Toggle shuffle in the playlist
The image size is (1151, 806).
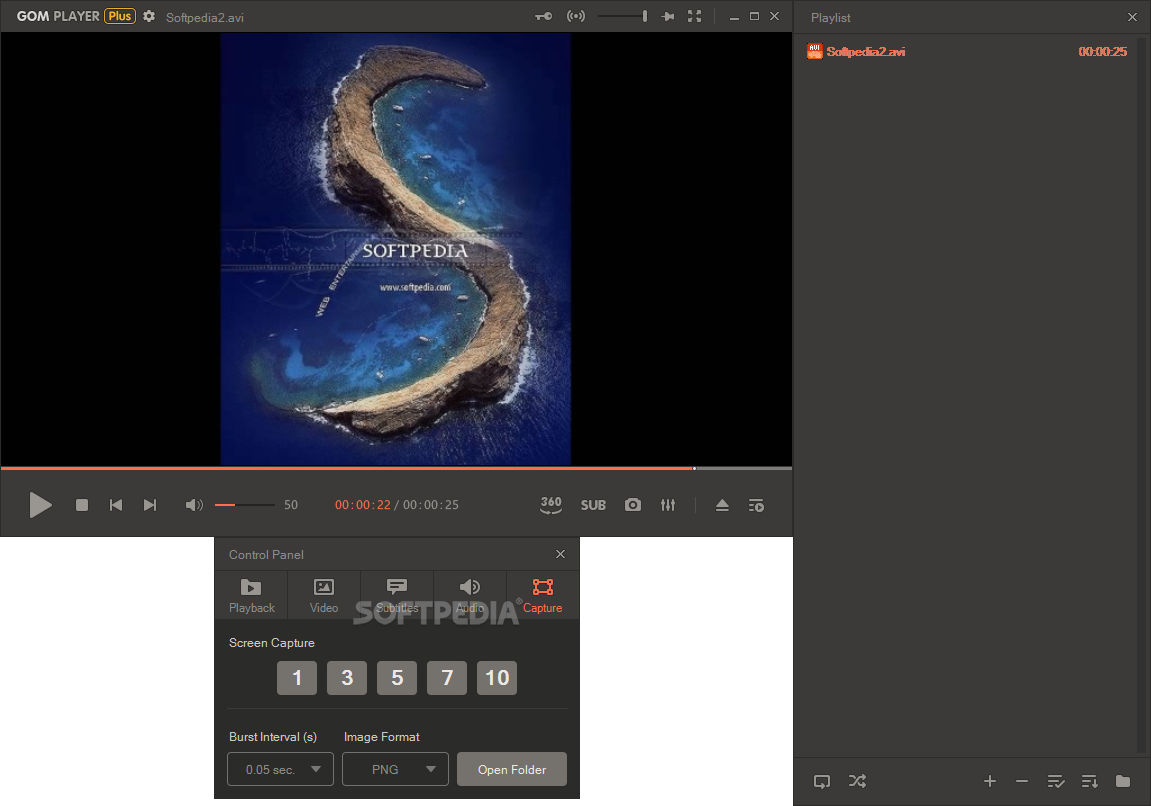pos(857,781)
